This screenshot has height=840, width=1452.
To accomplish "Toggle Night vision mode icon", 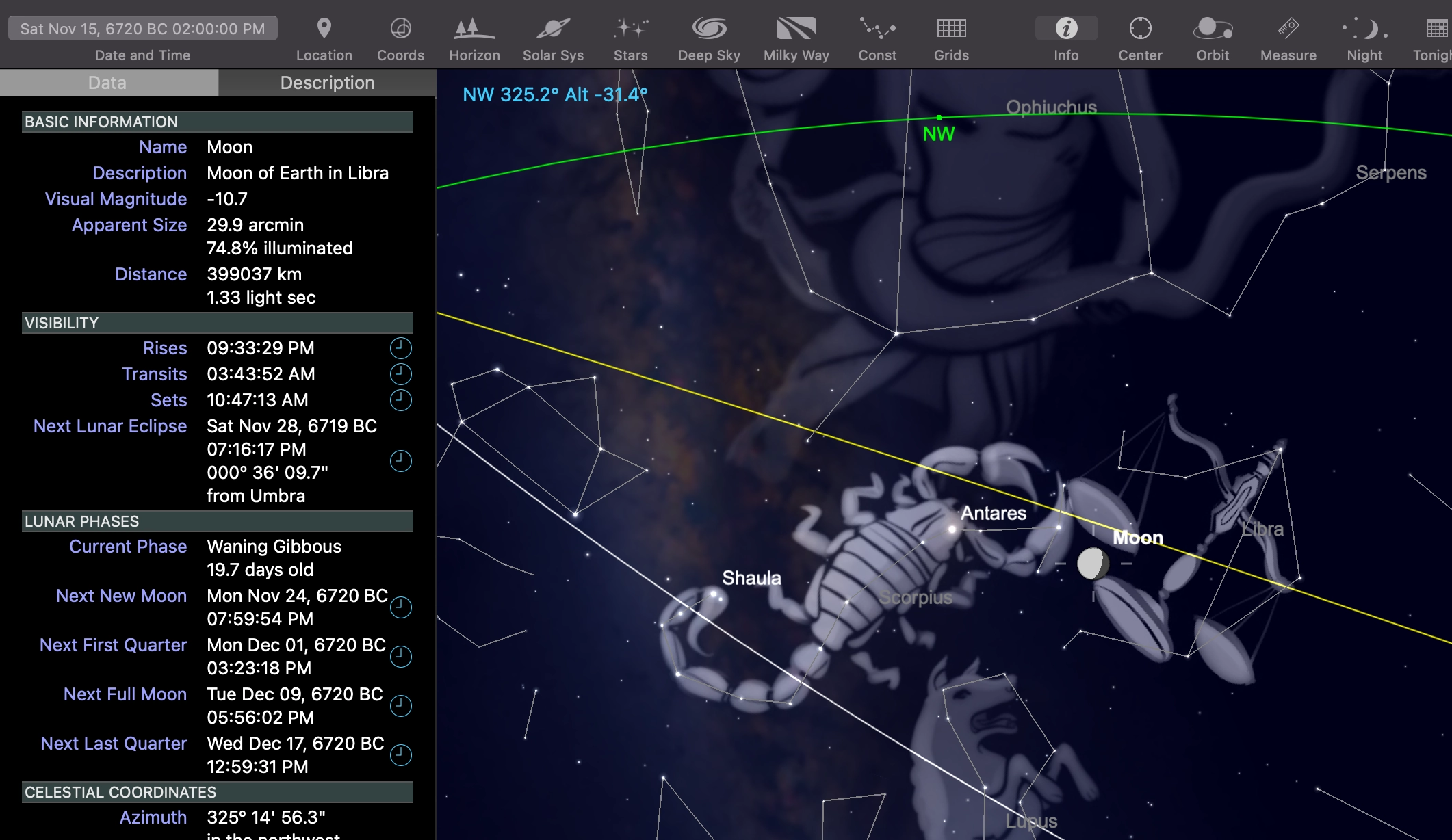I will pyautogui.click(x=1364, y=29).
